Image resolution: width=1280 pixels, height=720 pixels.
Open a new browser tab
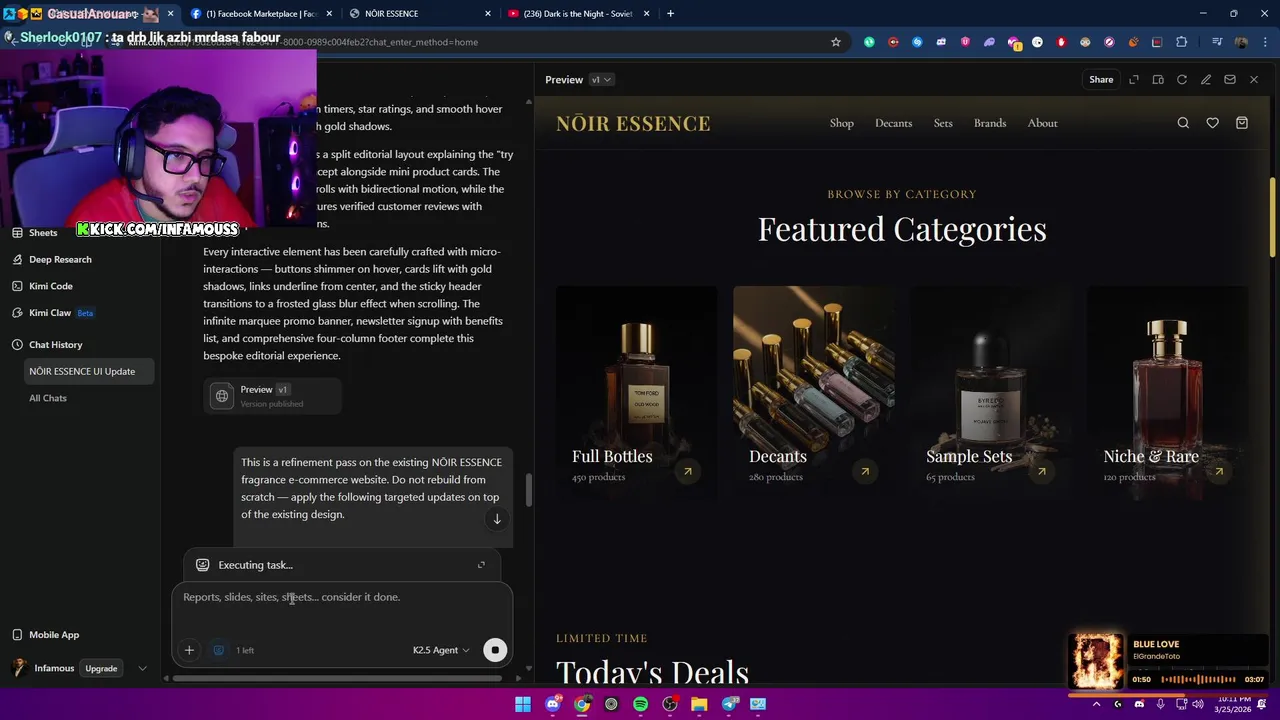670,14
